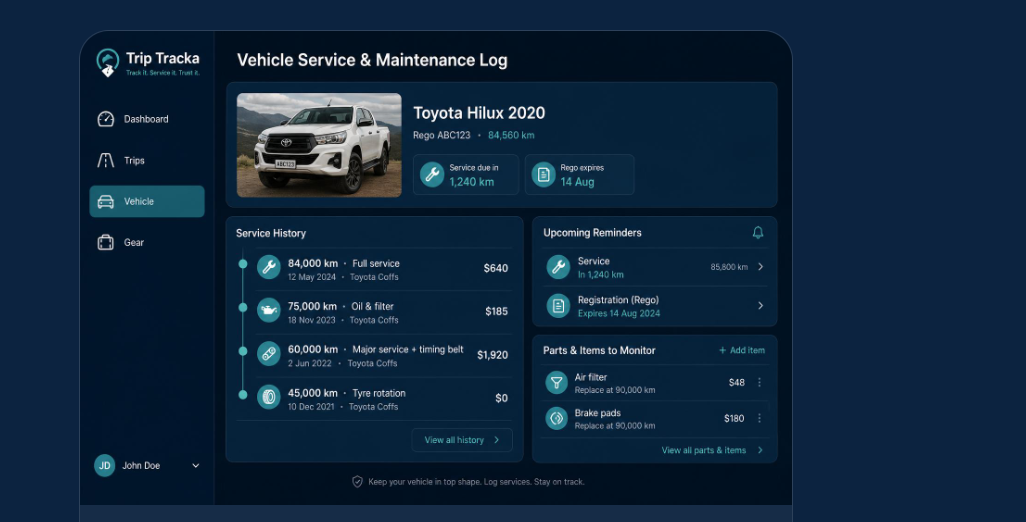Click the Air filter funnel icon
This screenshot has width=1026, height=522.
click(556, 383)
